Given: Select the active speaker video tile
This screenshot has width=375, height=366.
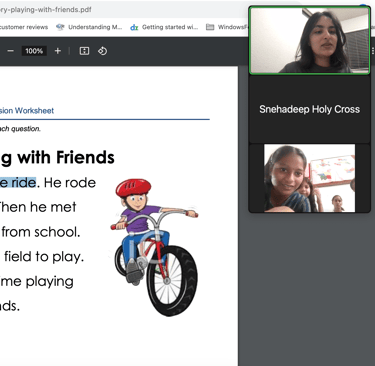Looking at the screenshot, I should [x=310, y=40].
